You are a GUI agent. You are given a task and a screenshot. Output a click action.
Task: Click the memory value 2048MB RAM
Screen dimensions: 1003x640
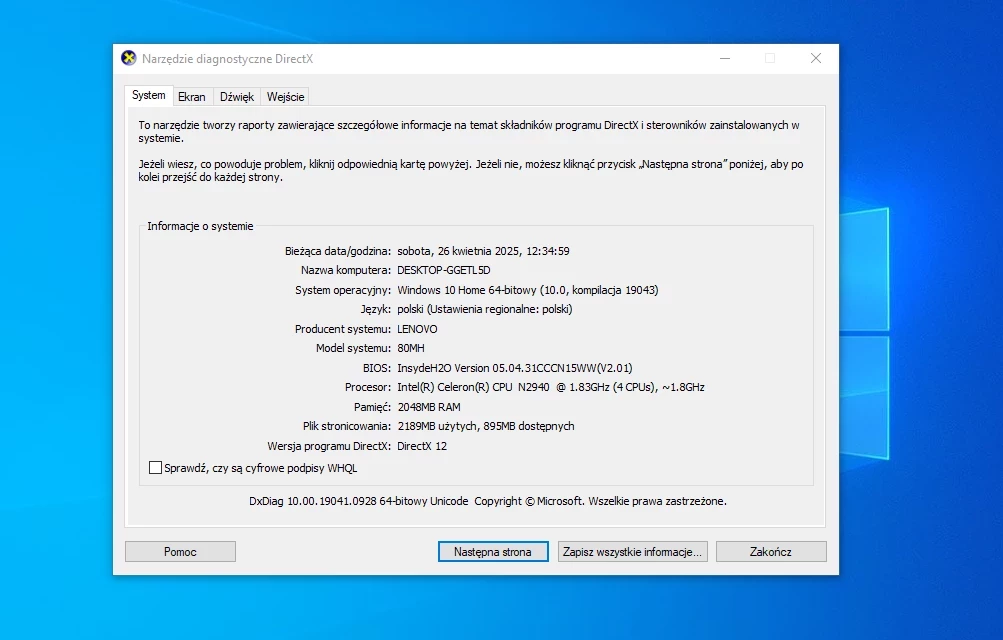[x=429, y=407]
